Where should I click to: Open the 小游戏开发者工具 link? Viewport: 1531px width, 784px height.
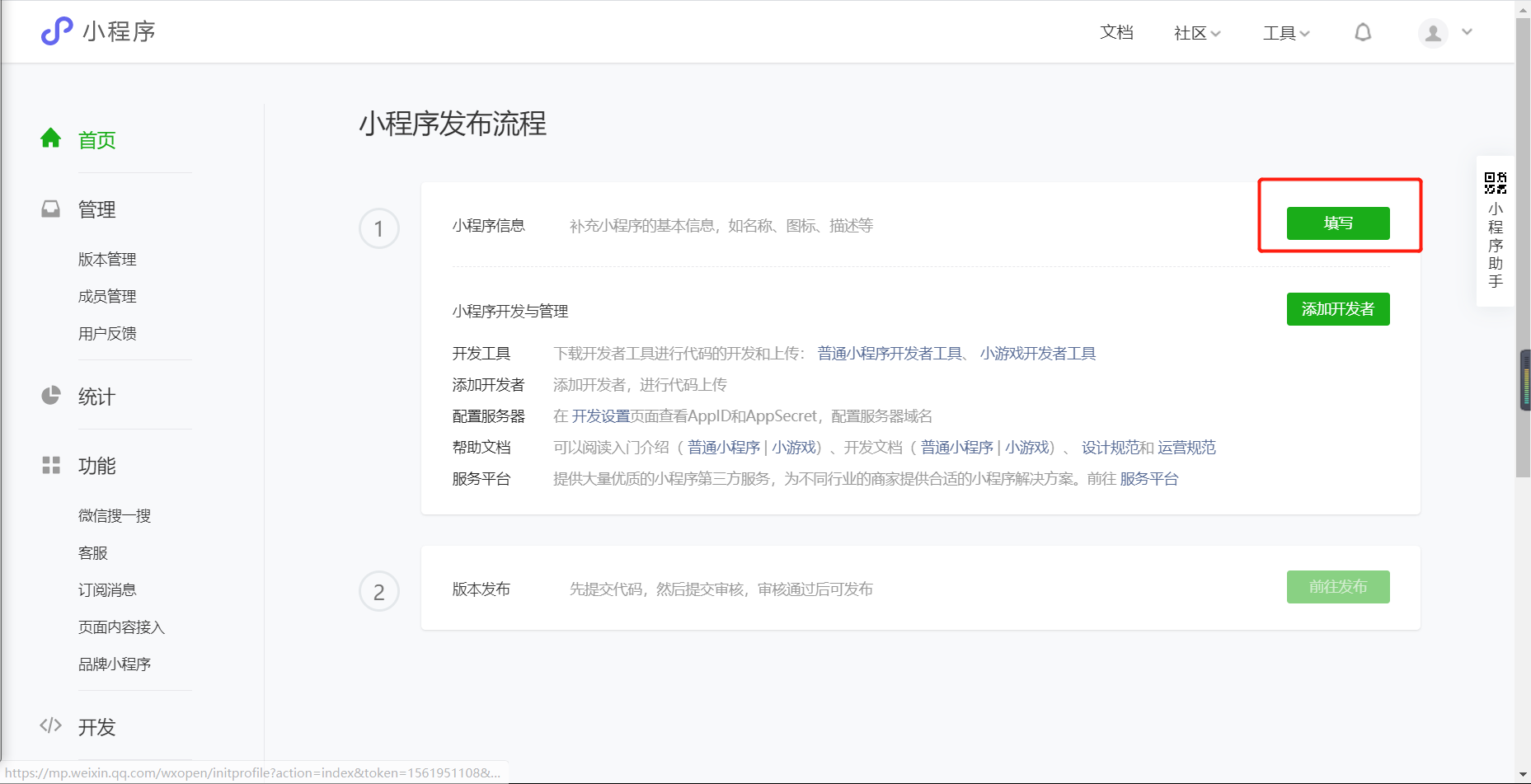point(1038,354)
